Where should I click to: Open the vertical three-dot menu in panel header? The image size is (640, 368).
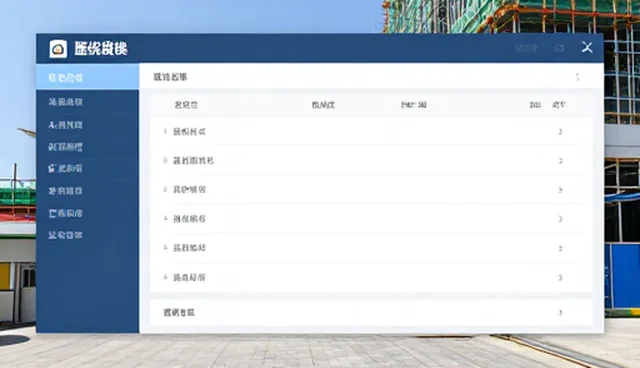(x=578, y=77)
